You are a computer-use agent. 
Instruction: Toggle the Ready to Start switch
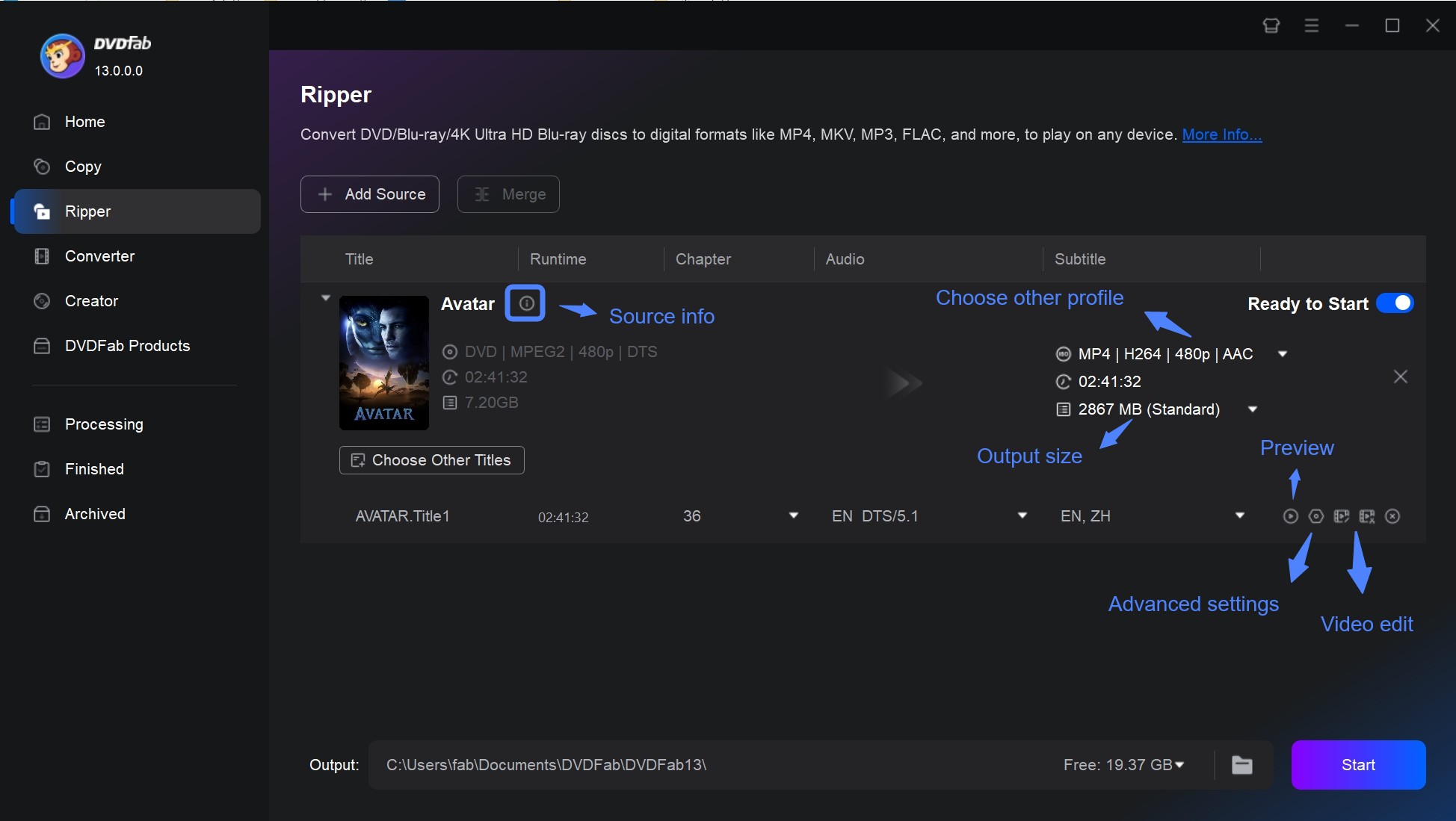click(1397, 303)
